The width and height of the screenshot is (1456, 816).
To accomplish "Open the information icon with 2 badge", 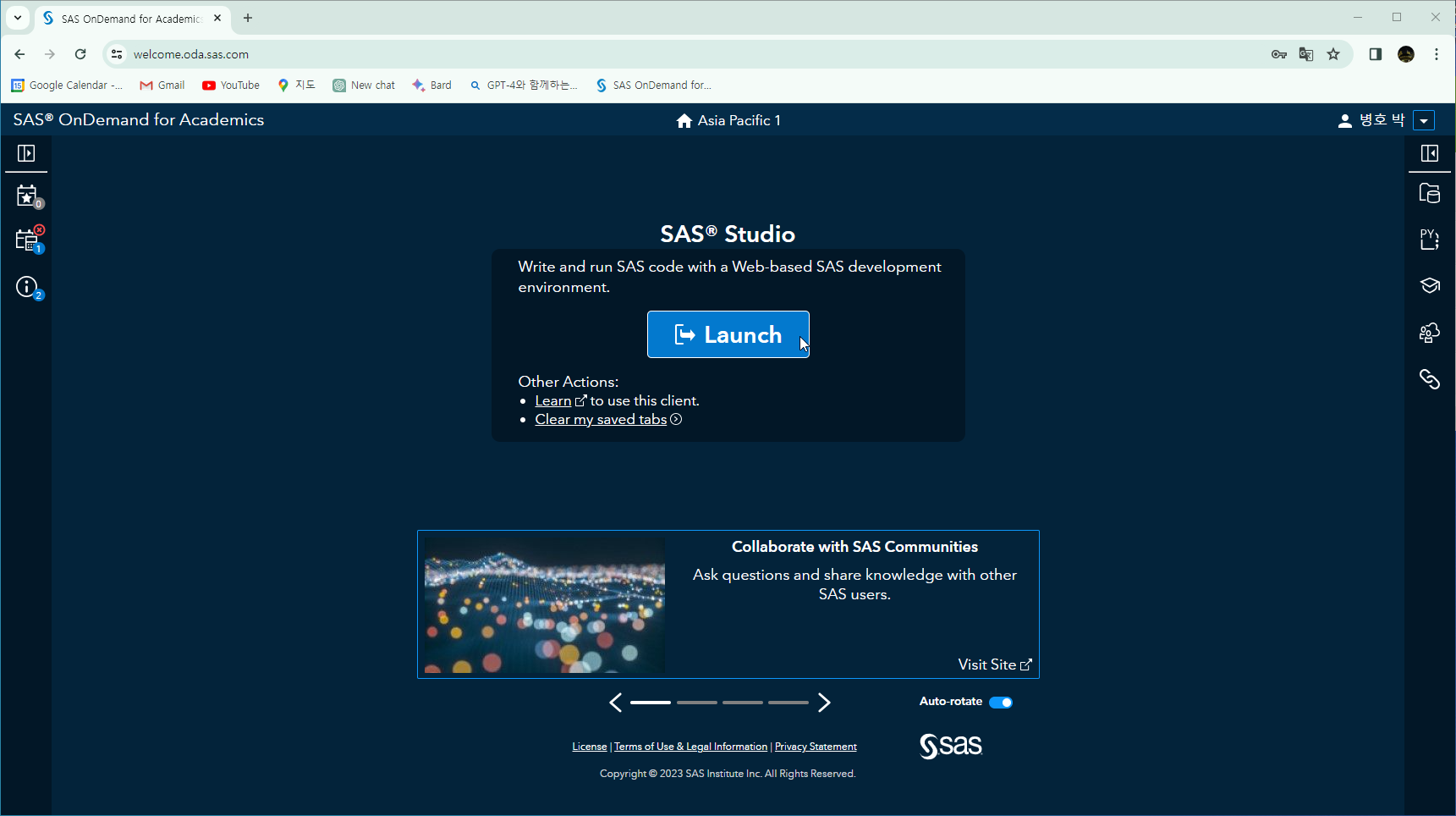I will click(x=29, y=288).
